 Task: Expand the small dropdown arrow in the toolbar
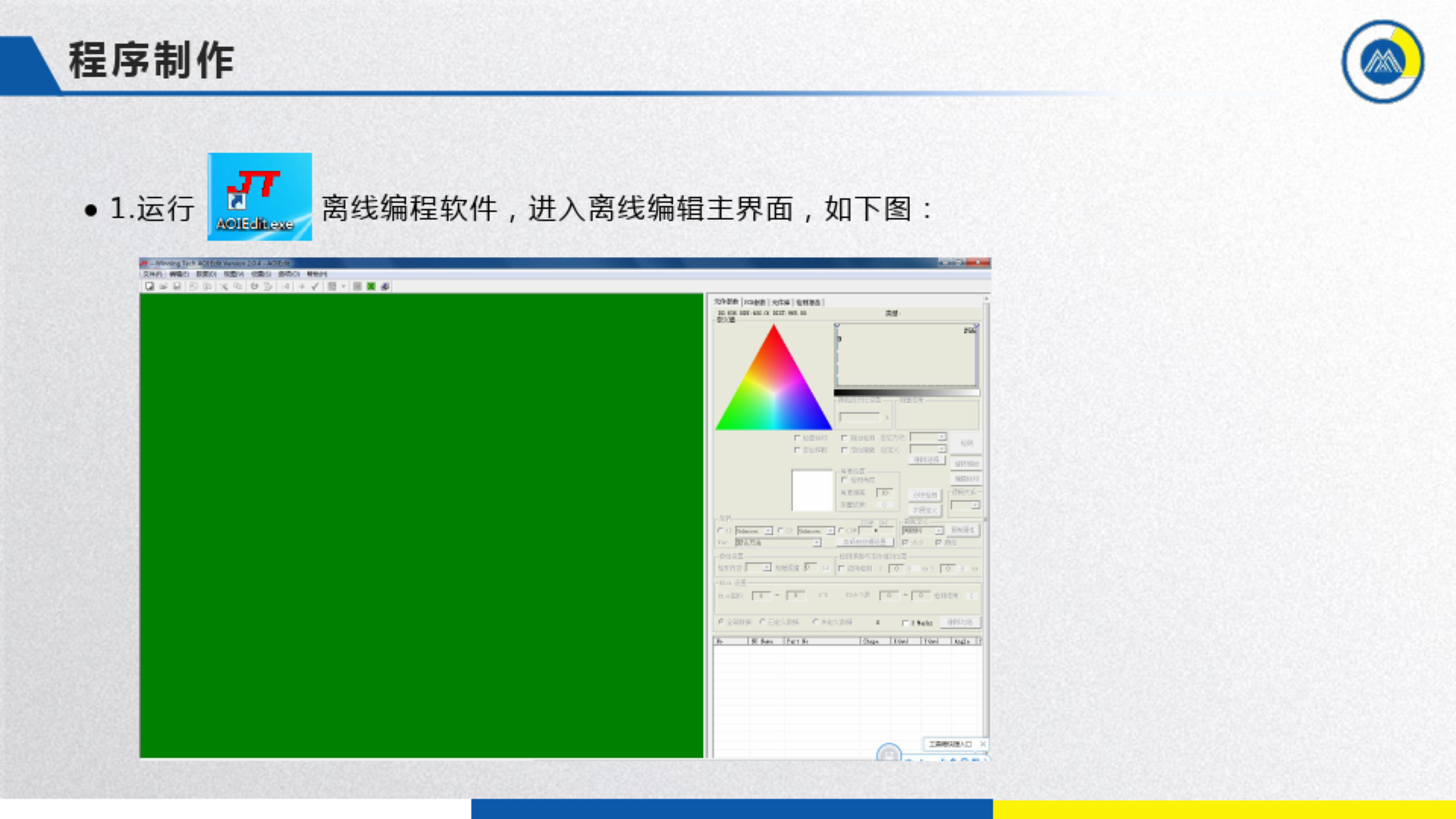(x=344, y=287)
